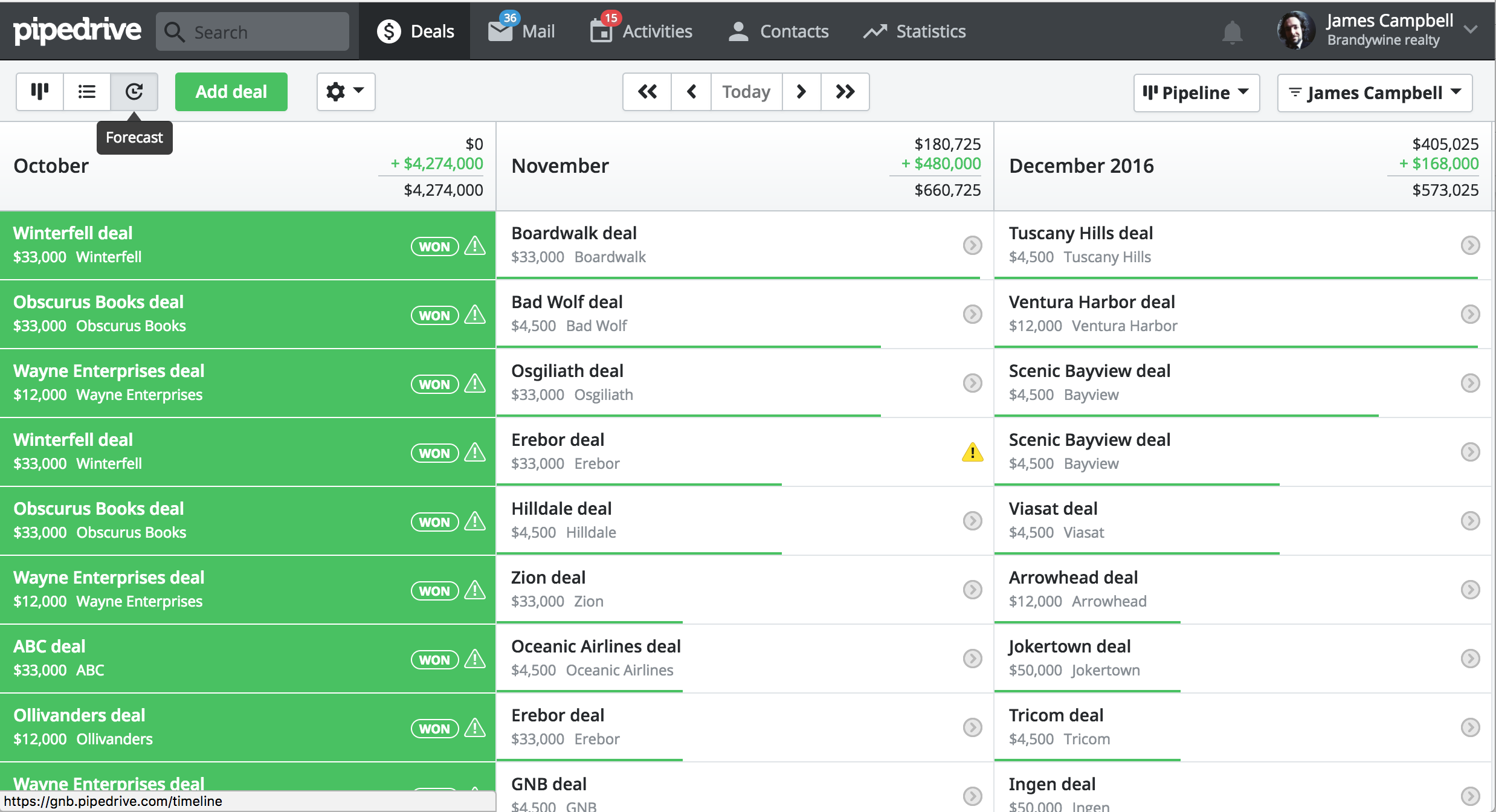Image resolution: width=1496 pixels, height=812 pixels.
Task: Open the Activities section
Action: click(642, 31)
